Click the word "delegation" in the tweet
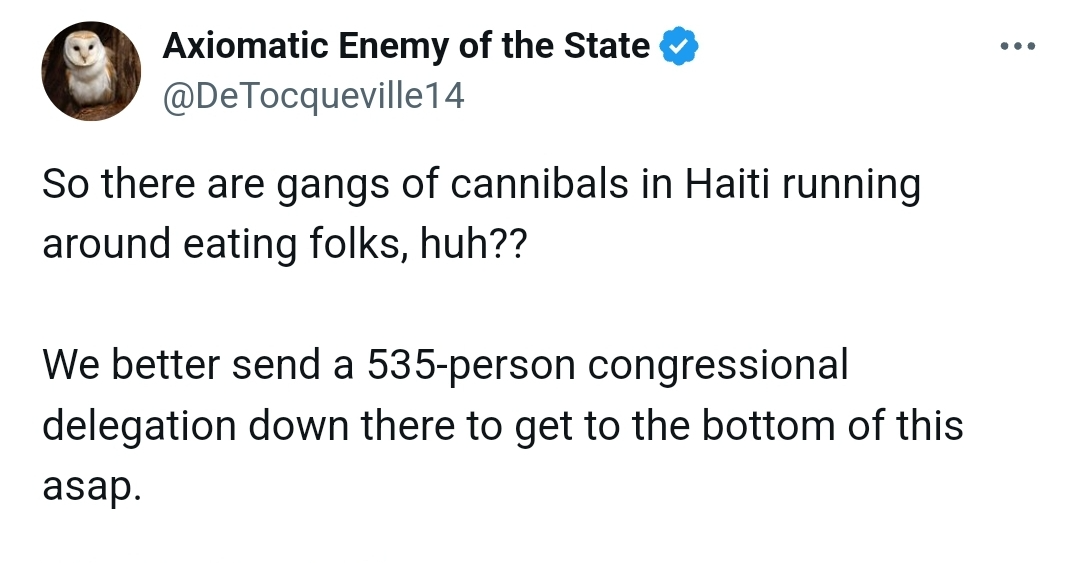This screenshot has width=1080, height=563. (137, 427)
